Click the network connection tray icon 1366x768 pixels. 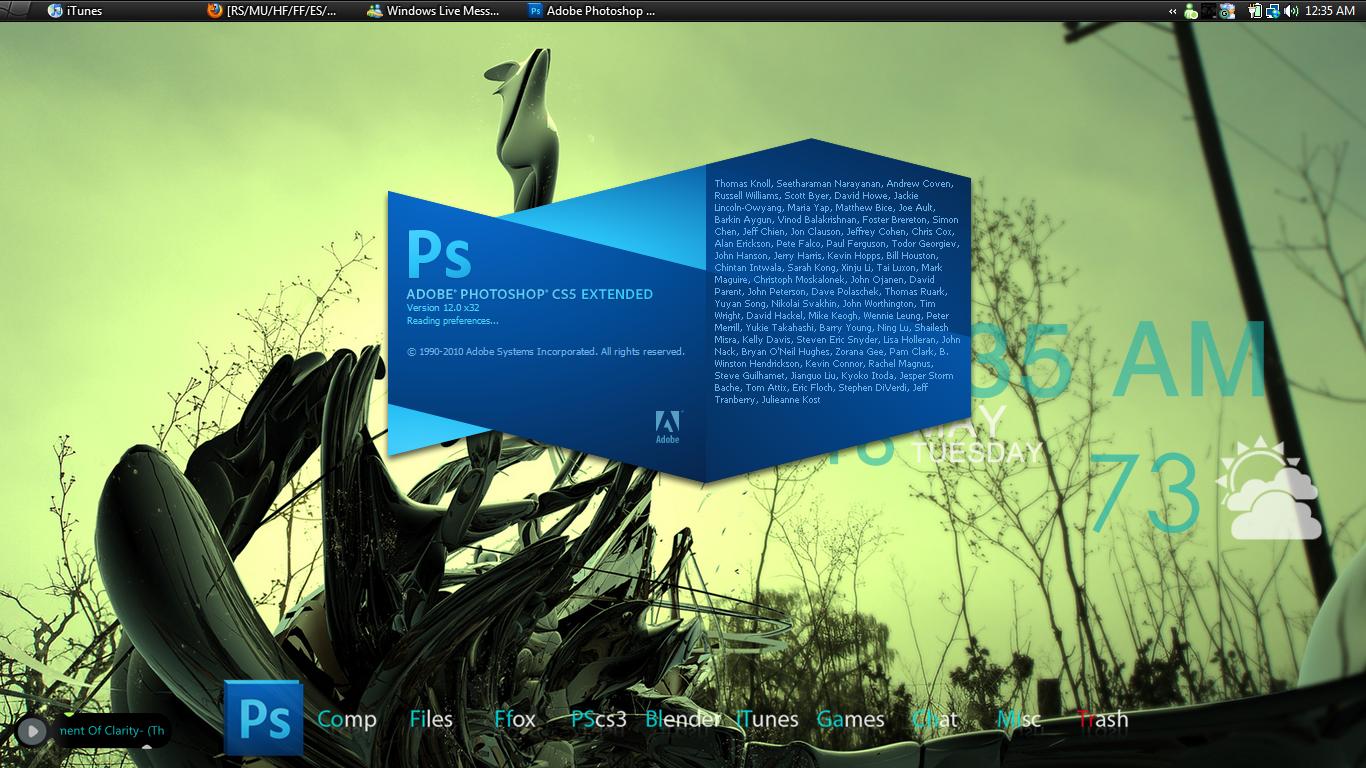tap(1272, 11)
